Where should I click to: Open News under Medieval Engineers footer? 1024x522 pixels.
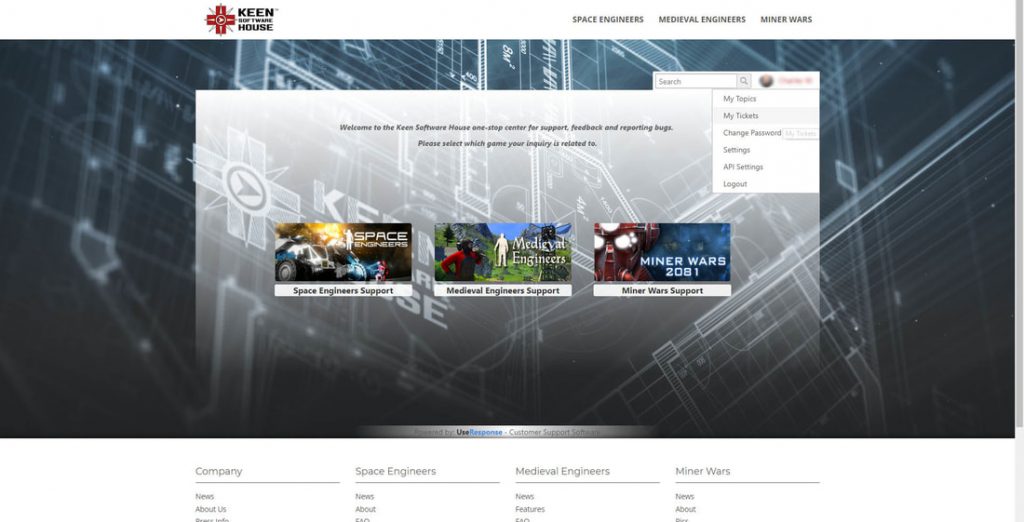524,497
